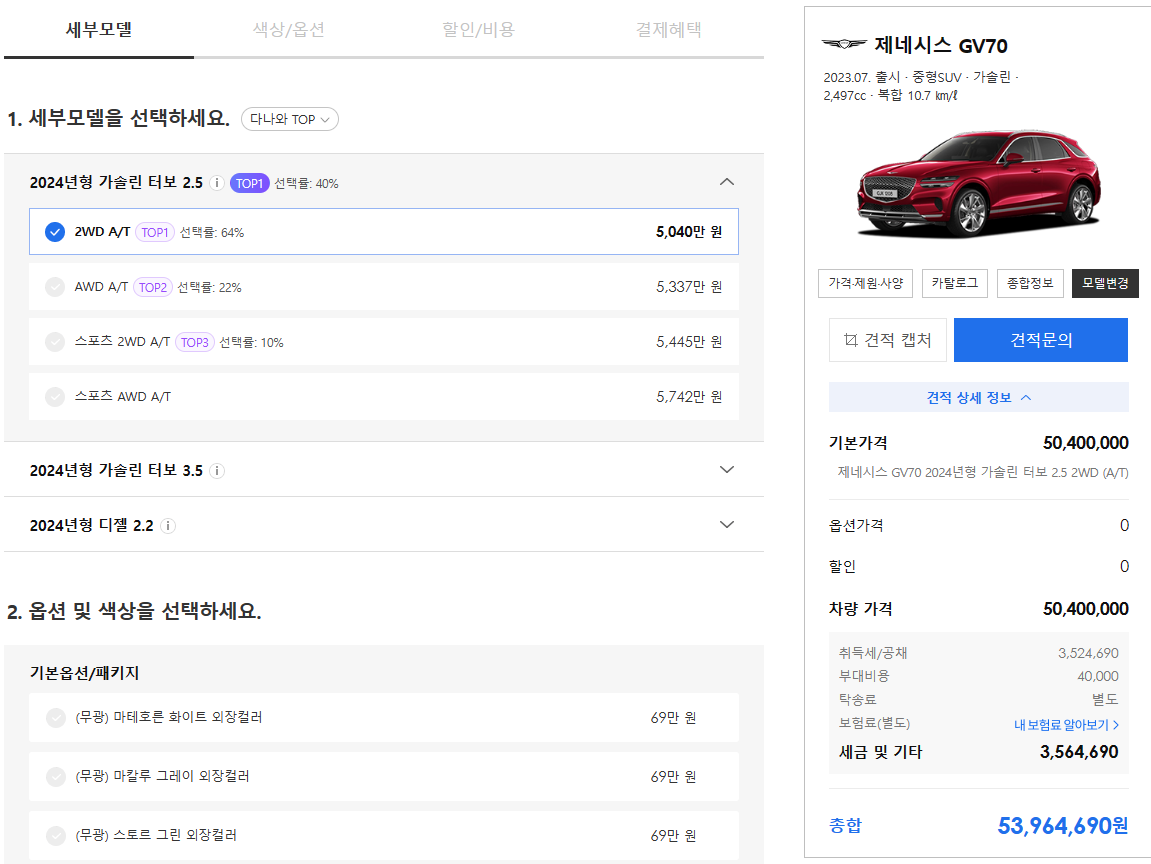The image size is (1151, 864).
Task: Click the info icon beside 디젤 2.2
Action: tap(168, 526)
